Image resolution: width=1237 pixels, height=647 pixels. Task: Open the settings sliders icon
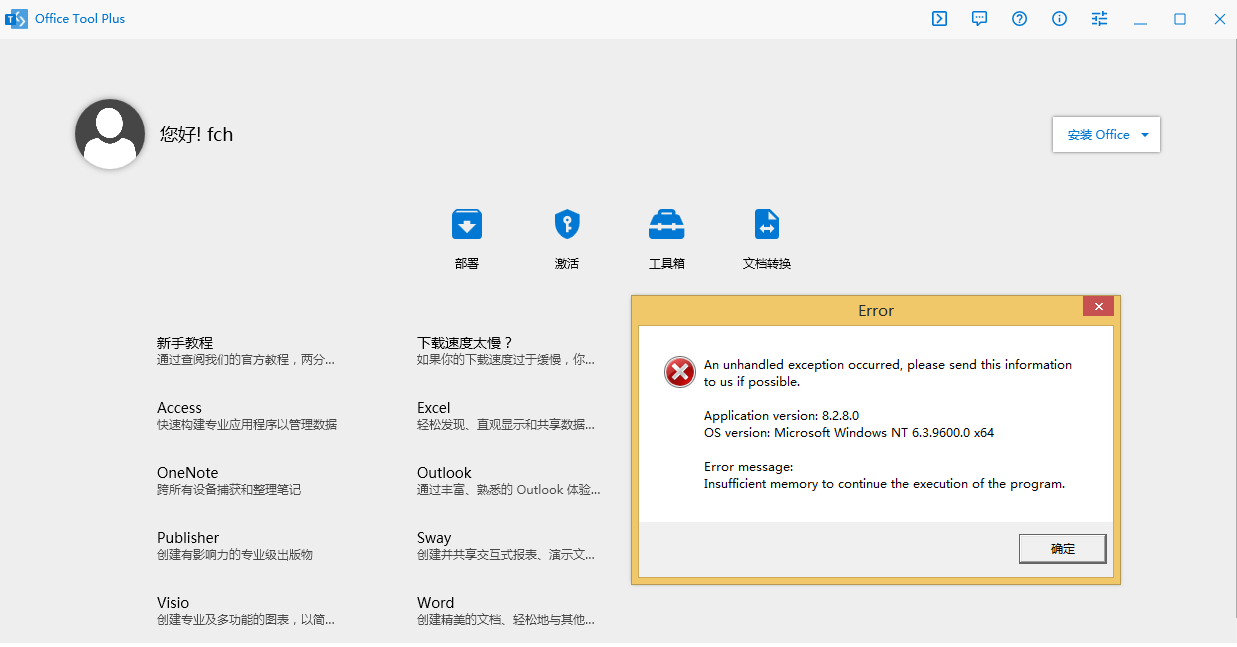coord(1099,18)
